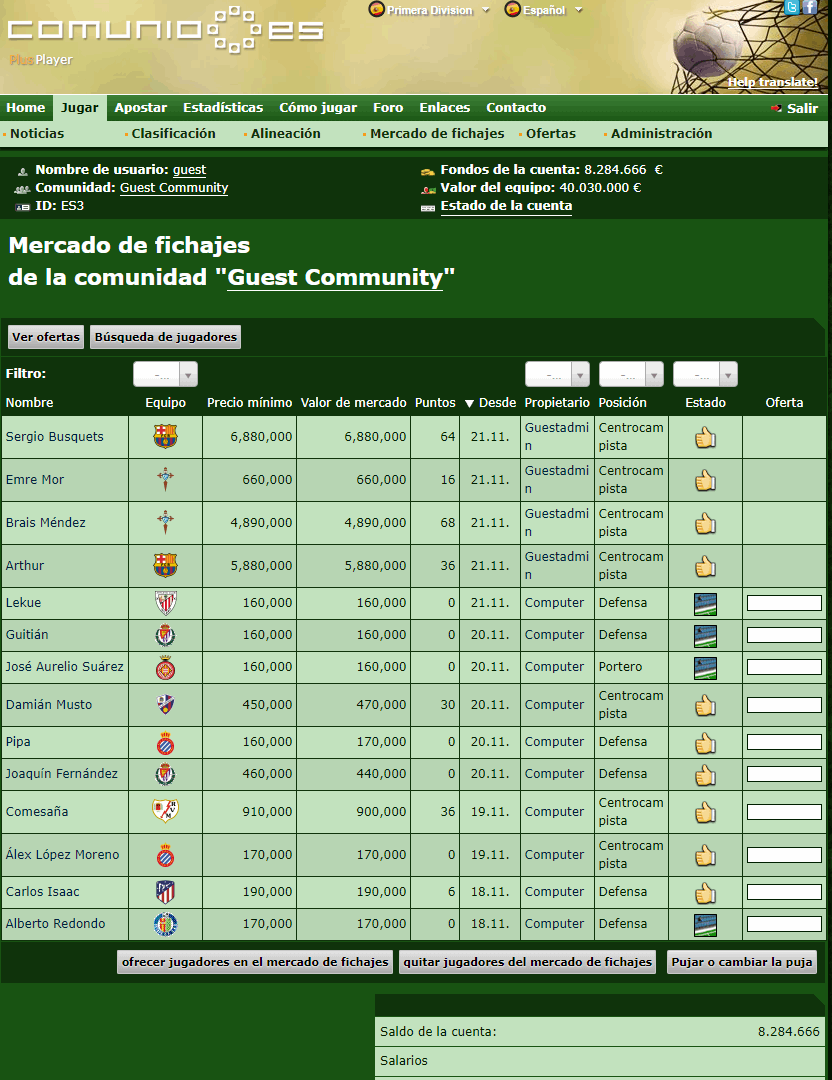
Task: Open the Español language selector
Action: pyautogui.click(x=544, y=10)
